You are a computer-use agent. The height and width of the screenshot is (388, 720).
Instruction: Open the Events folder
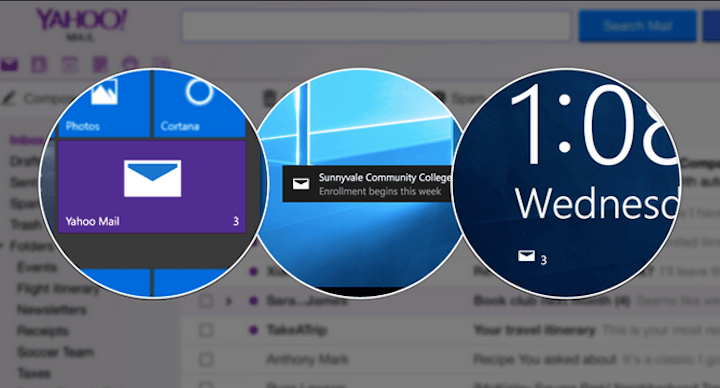click(37, 267)
